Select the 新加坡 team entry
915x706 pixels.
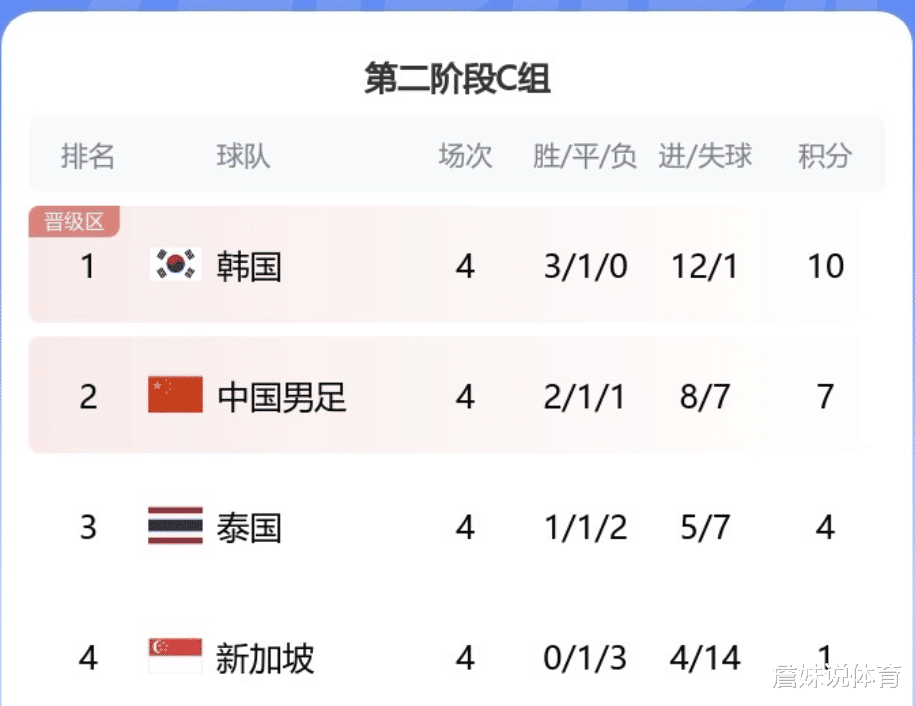pos(266,659)
